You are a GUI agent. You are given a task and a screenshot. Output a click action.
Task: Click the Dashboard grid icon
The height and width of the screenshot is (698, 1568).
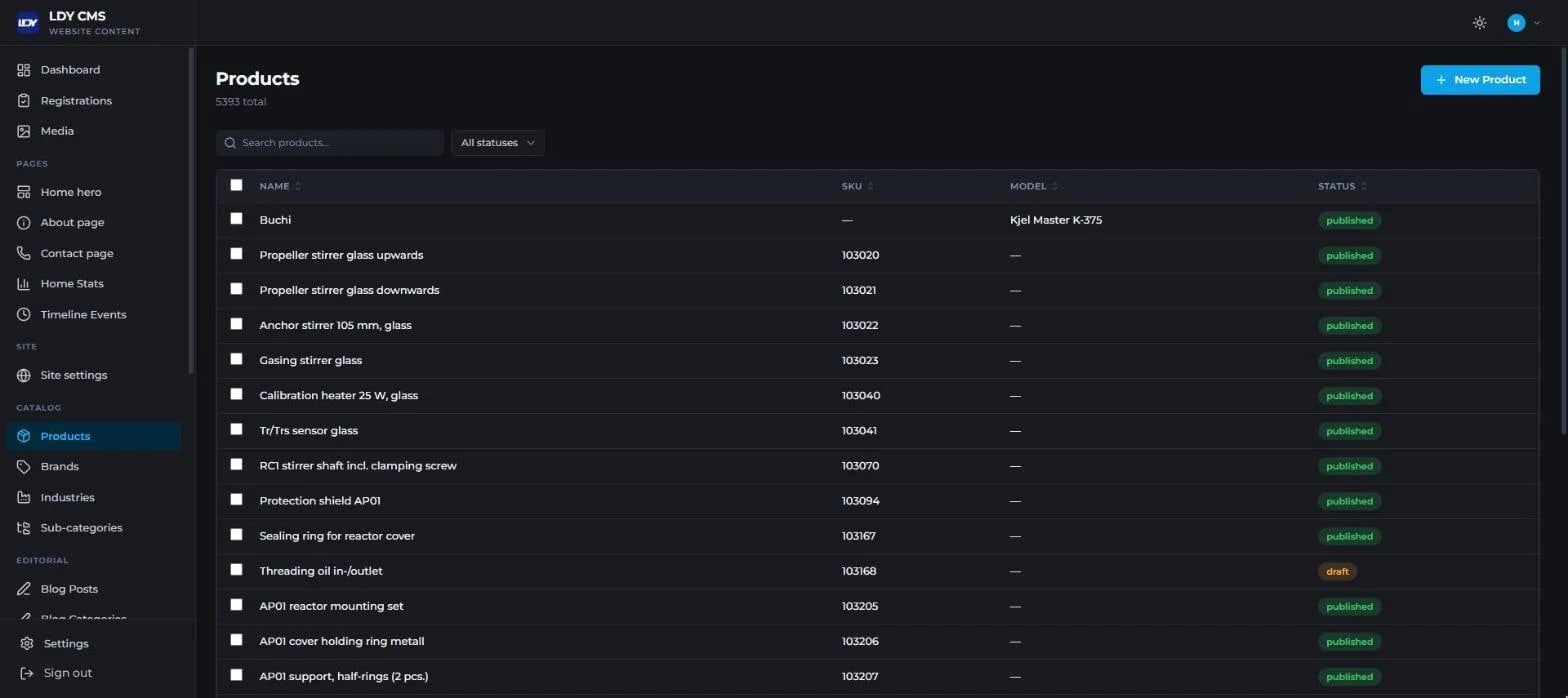(24, 70)
